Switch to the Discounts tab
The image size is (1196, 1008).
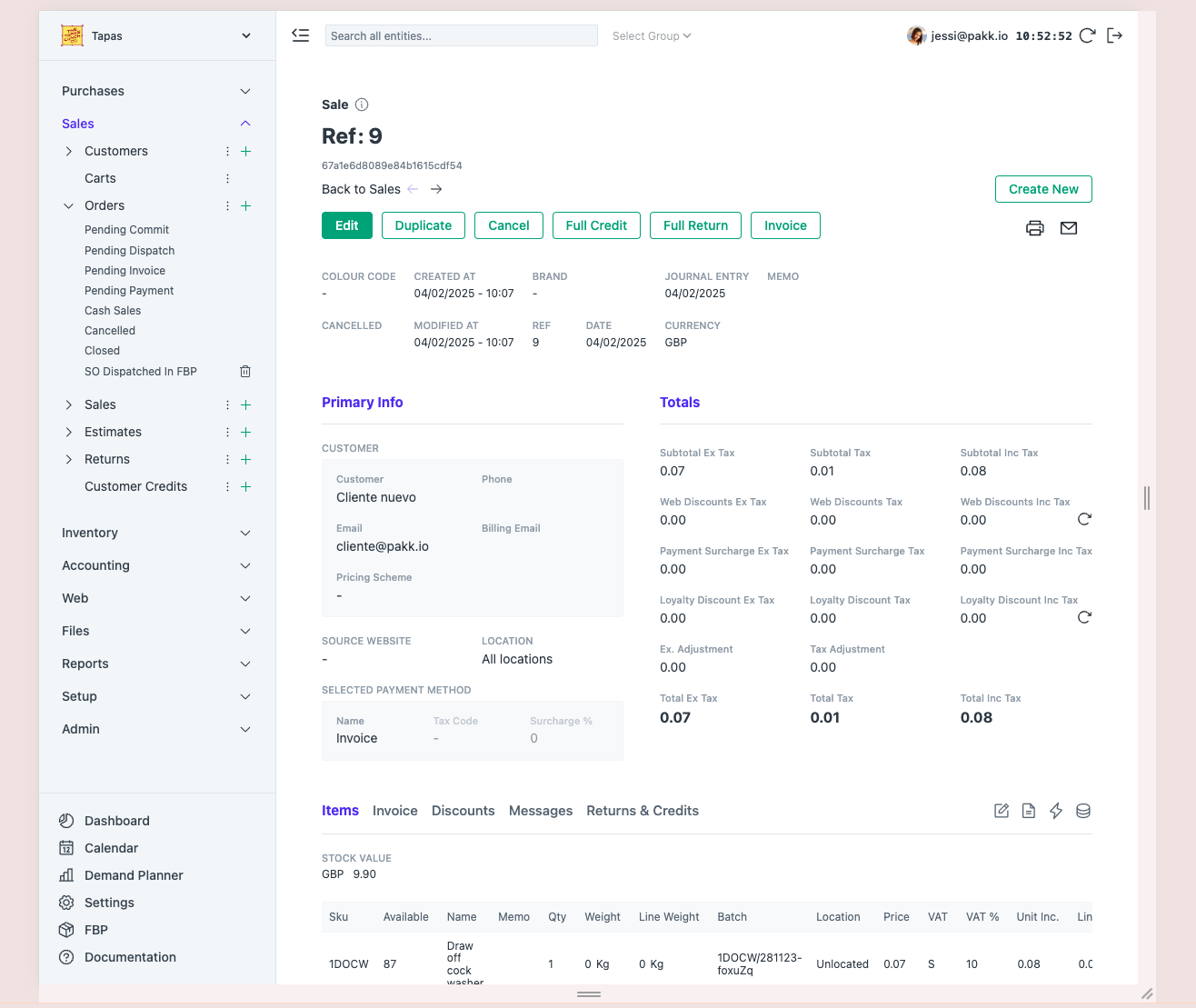[463, 811]
